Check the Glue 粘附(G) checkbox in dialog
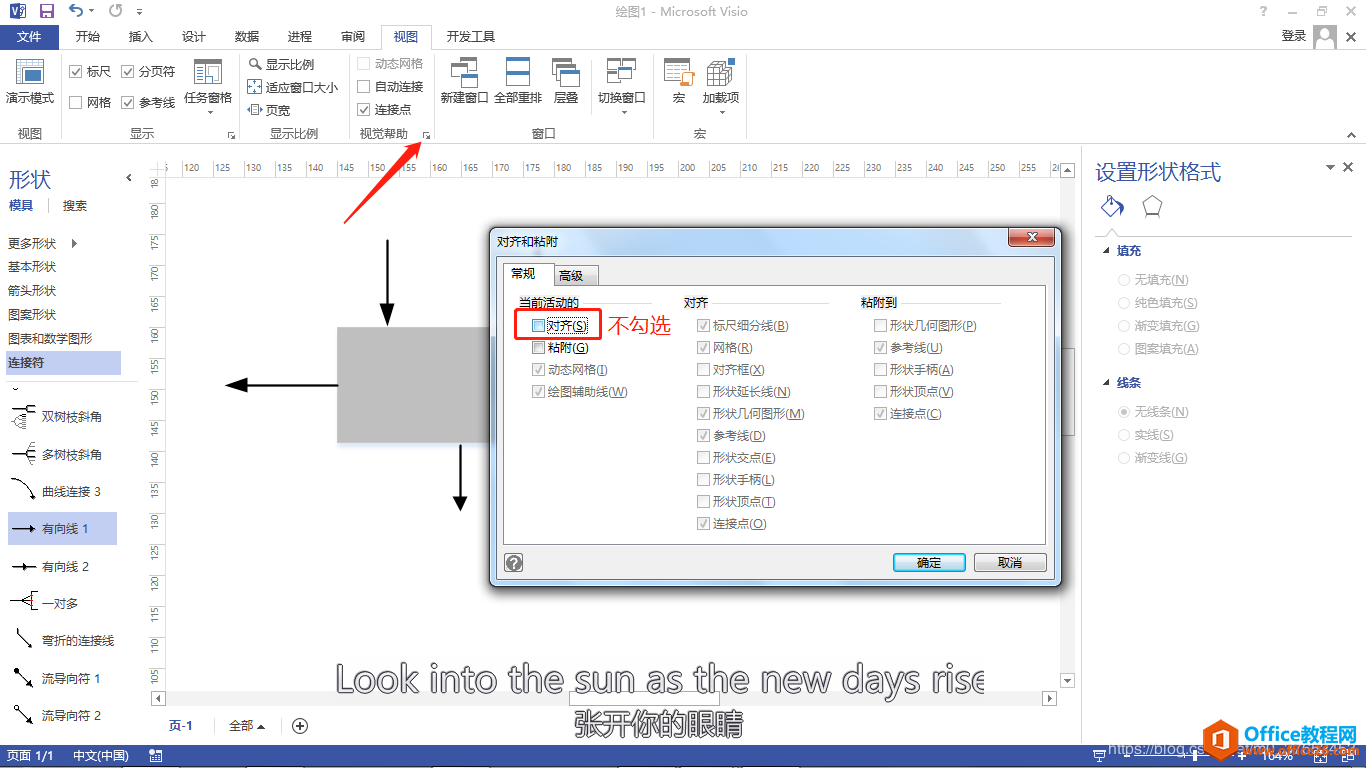 tap(539, 348)
